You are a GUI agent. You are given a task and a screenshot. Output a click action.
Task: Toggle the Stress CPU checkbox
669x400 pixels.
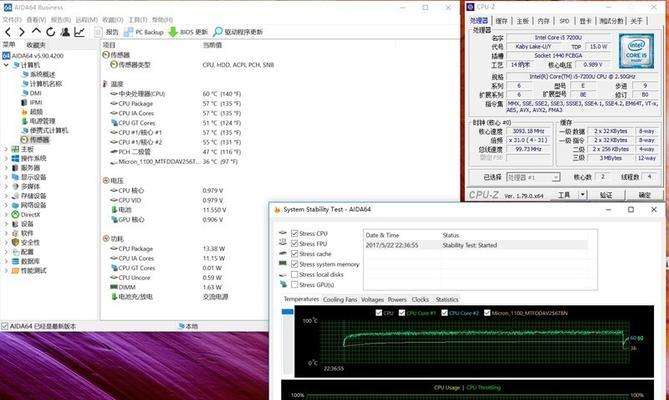click(x=294, y=233)
